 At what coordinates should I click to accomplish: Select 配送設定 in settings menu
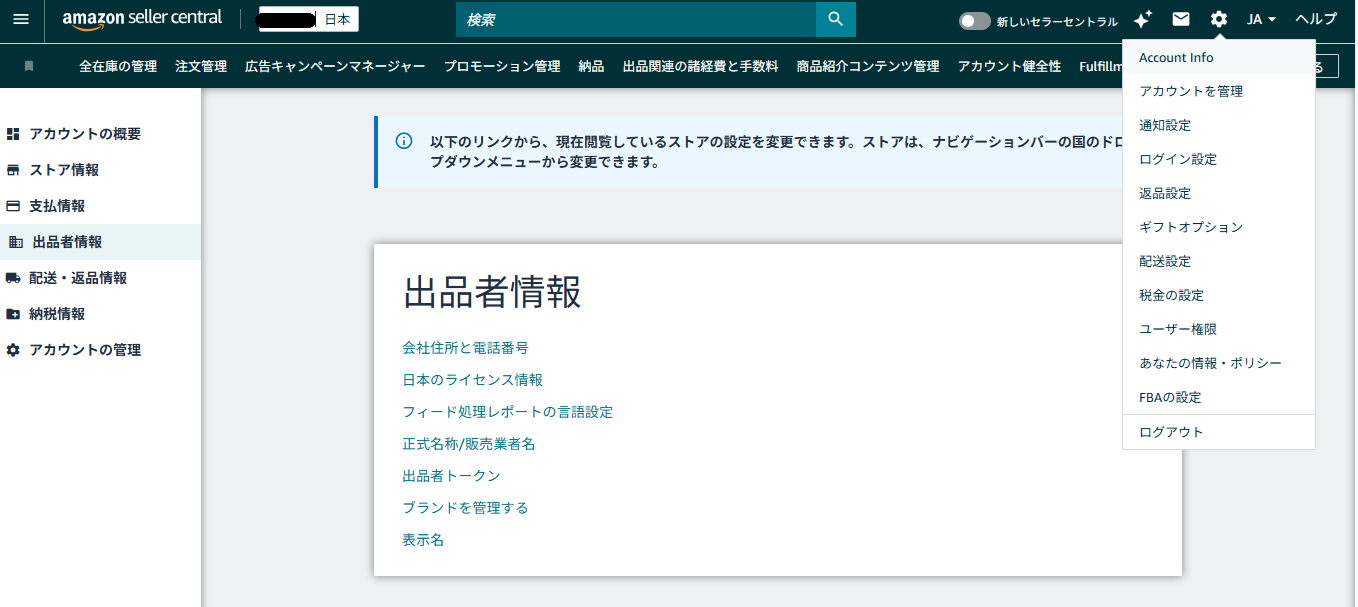coord(1219,261)
